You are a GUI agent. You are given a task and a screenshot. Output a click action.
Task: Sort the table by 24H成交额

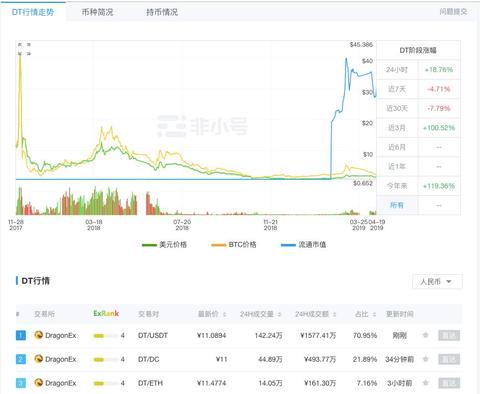pyautogui.click(x=316, y=314)
